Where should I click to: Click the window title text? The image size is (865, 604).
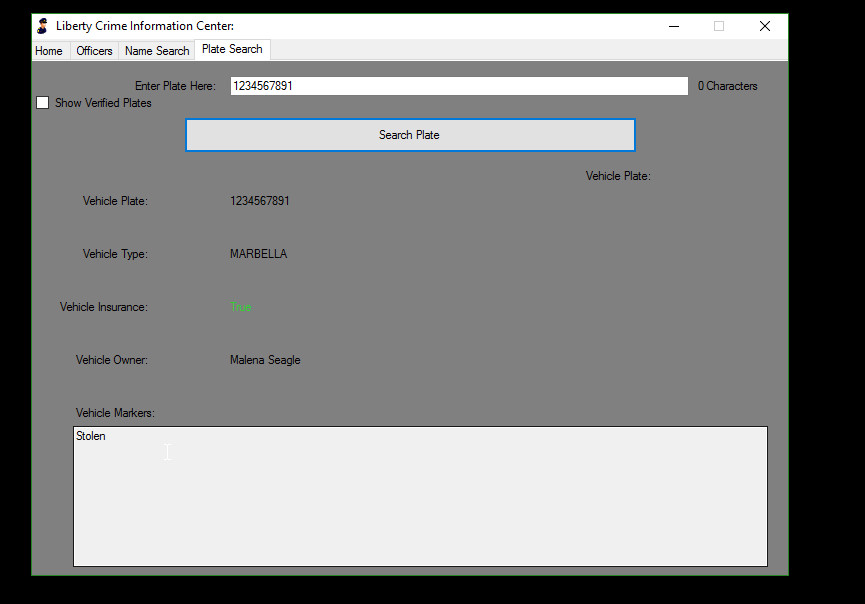coord(145,26)
